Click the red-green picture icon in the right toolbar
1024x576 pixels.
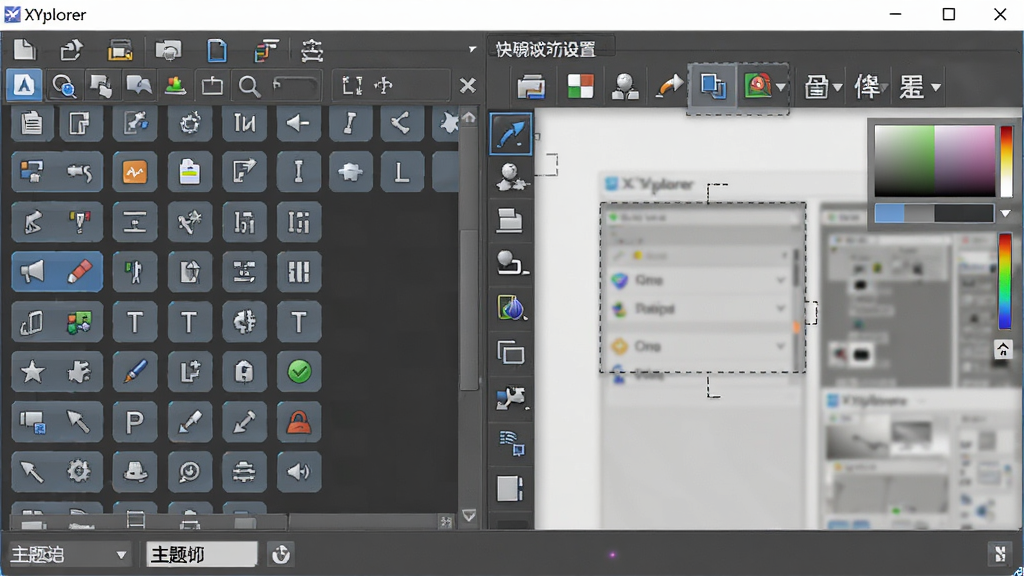pos(758,86)
